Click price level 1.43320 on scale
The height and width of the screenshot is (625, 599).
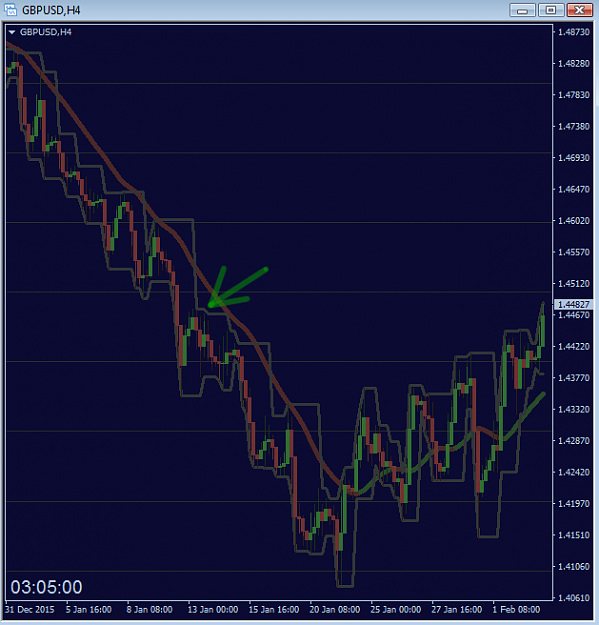573,409
